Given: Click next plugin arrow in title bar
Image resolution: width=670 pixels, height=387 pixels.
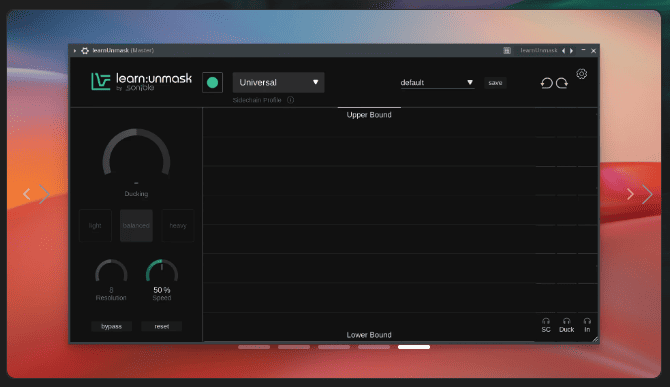Looking at the screenshot, I should click(571, 50).
